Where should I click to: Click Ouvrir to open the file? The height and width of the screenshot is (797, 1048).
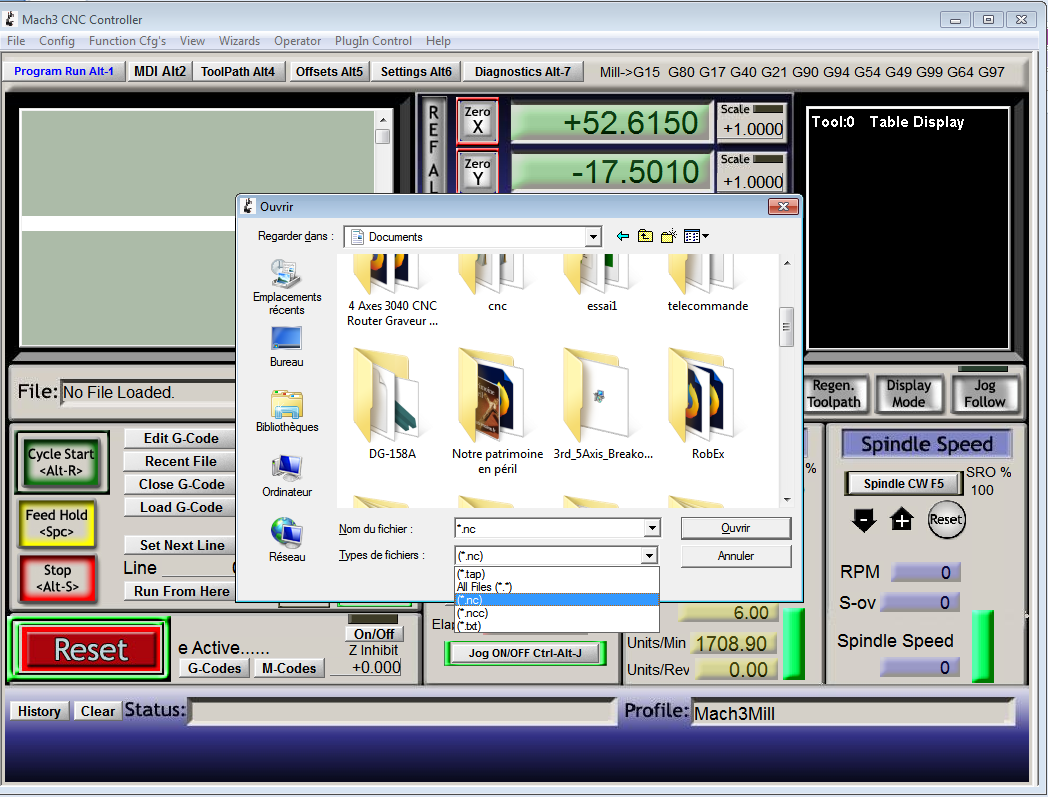click(736, 528)
